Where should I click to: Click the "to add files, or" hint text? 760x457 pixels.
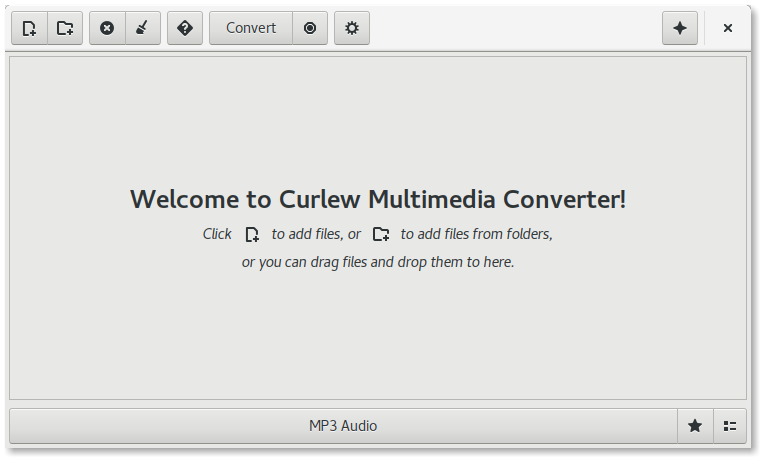[x=316, y=234]
